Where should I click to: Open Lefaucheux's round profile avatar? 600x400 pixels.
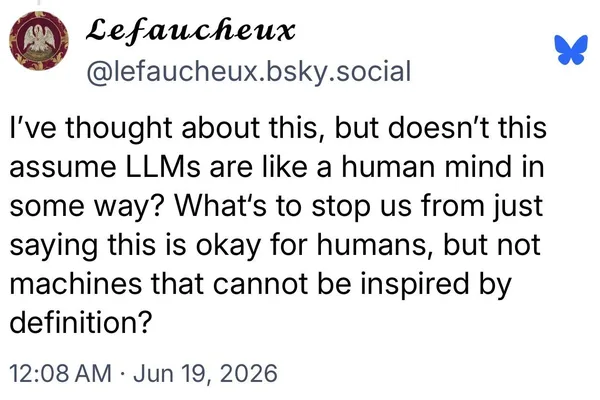point(39,41)
